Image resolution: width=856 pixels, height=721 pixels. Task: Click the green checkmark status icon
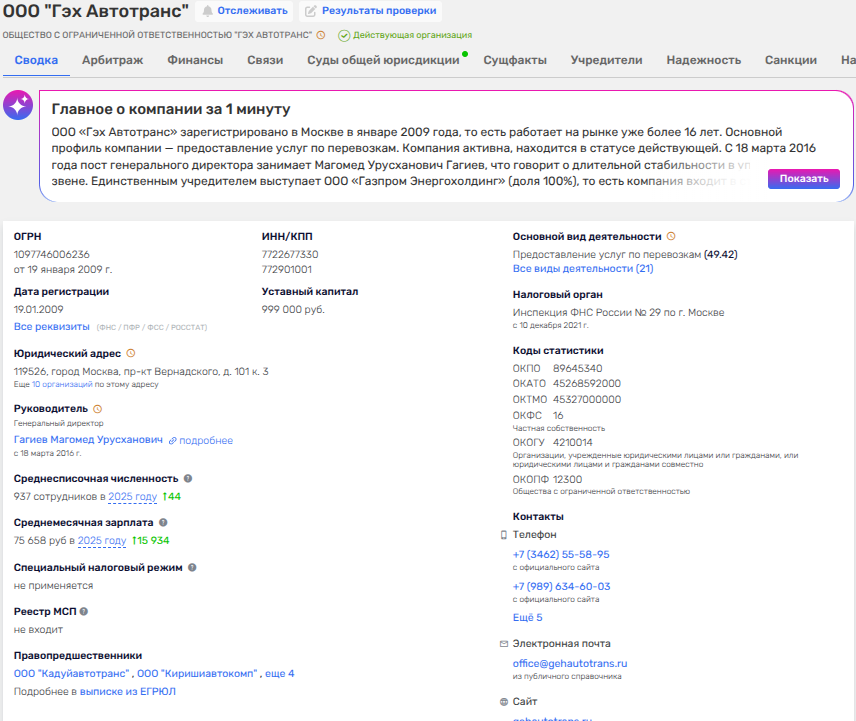(344, 36)
